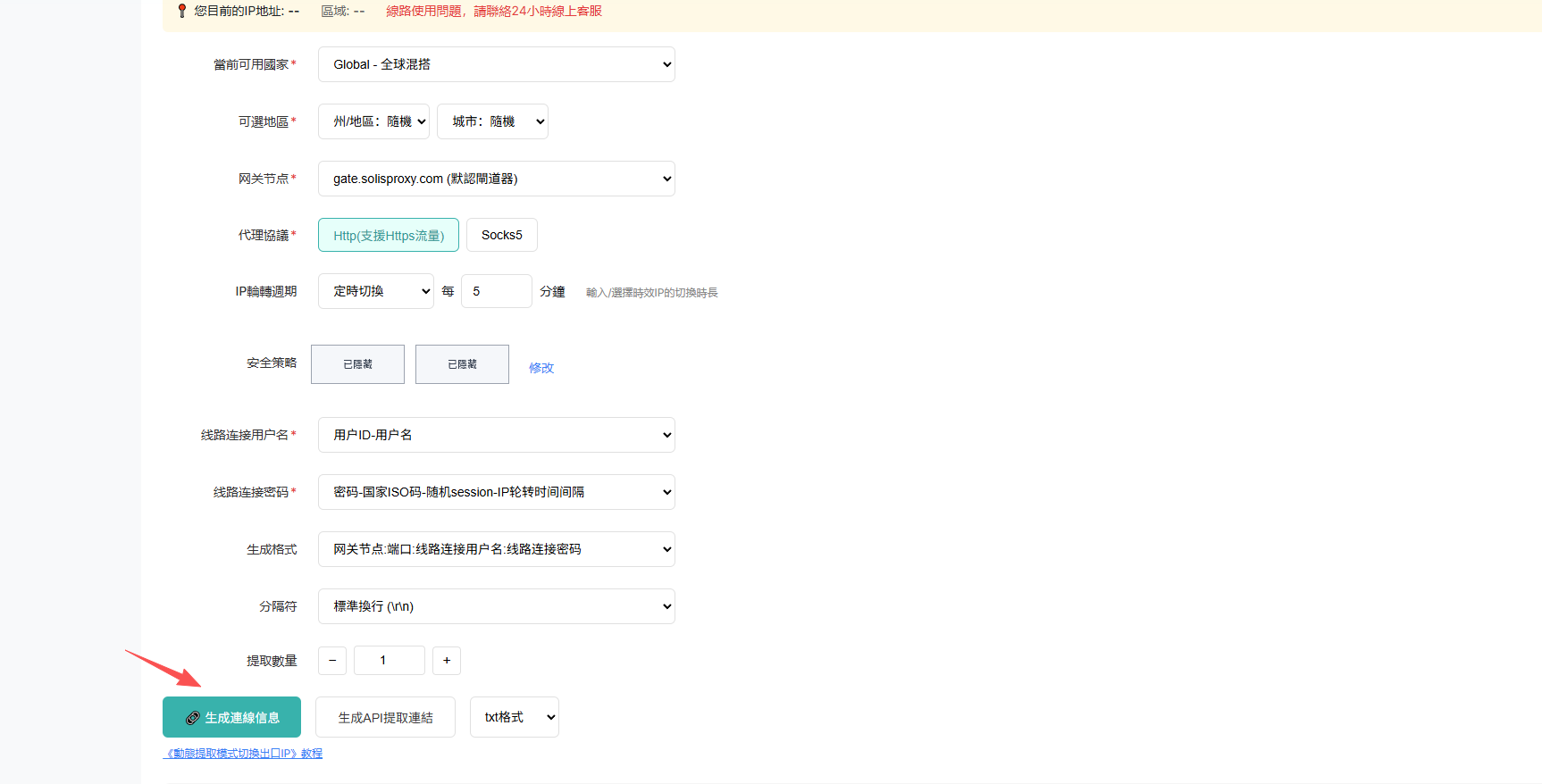1542x784 pixels.
Task: Select the Http(支援Https流量) protocol option
Action: pyautogui.click(x=389, y=235)
